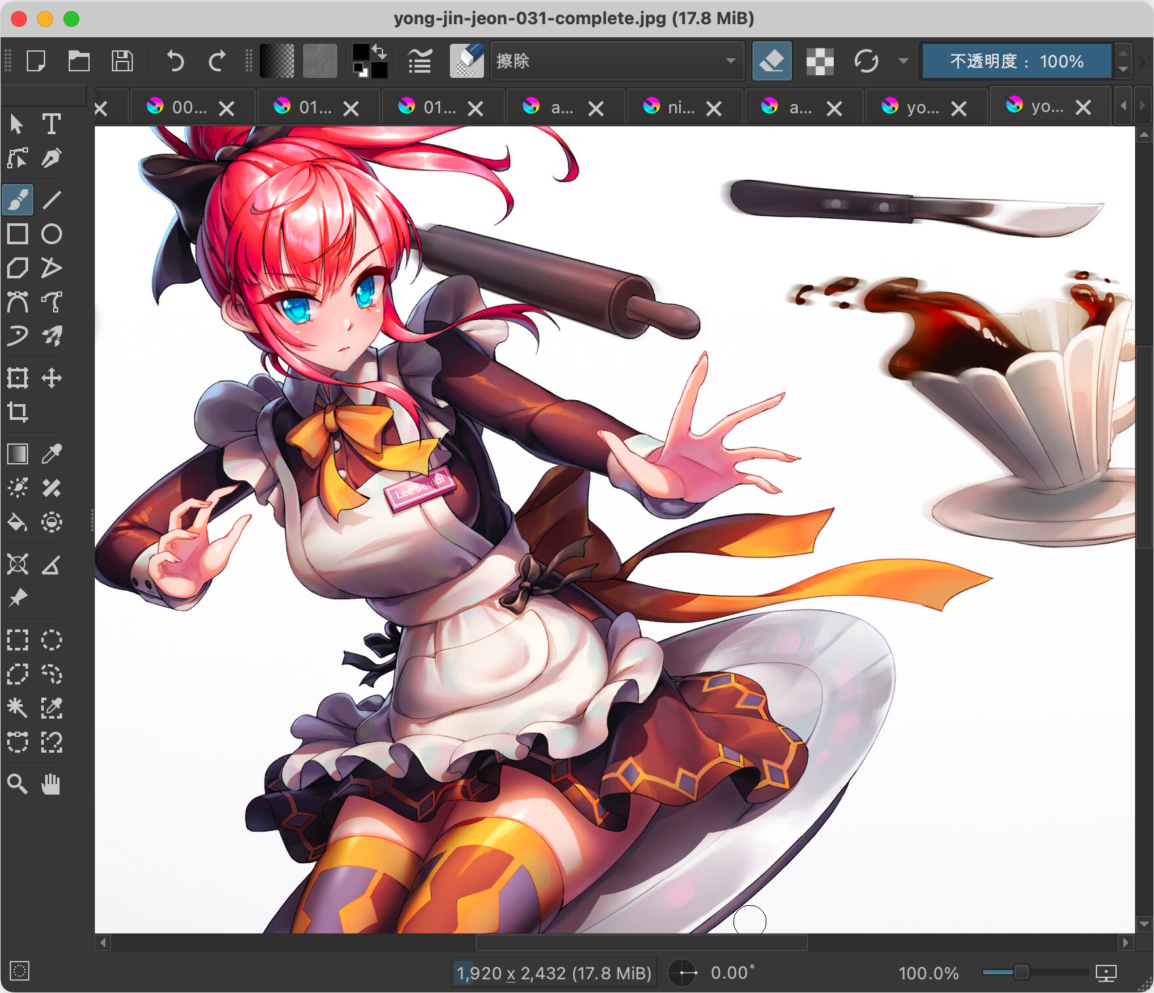Image resolution: width=1154 pixels, height=993 pixels.
Task: Open the 擦除 blending mode dropdown
Action: pos(615,60)
